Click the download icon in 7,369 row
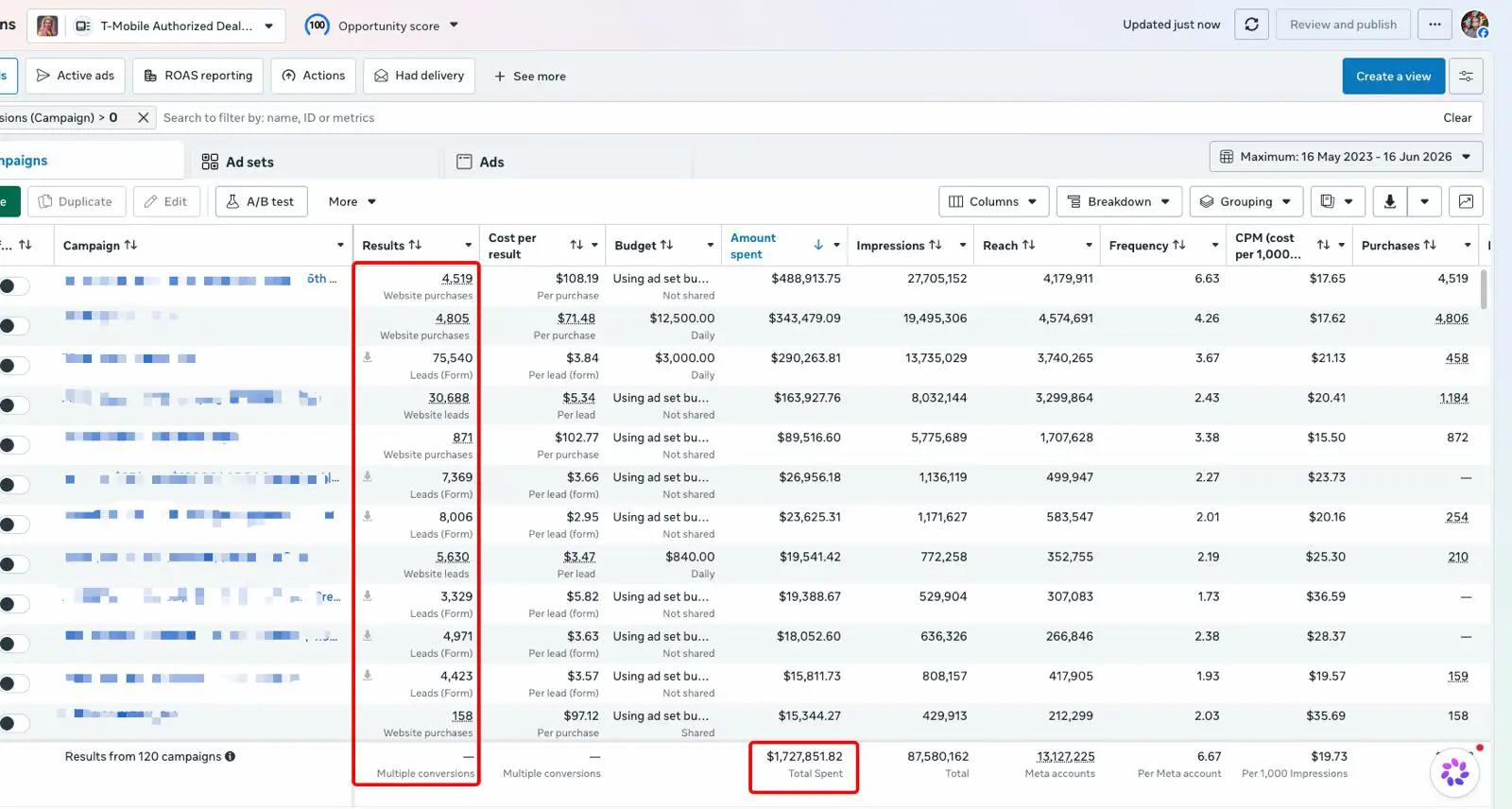This screenshot has height=809, width=1512. [x=368, y=476]
